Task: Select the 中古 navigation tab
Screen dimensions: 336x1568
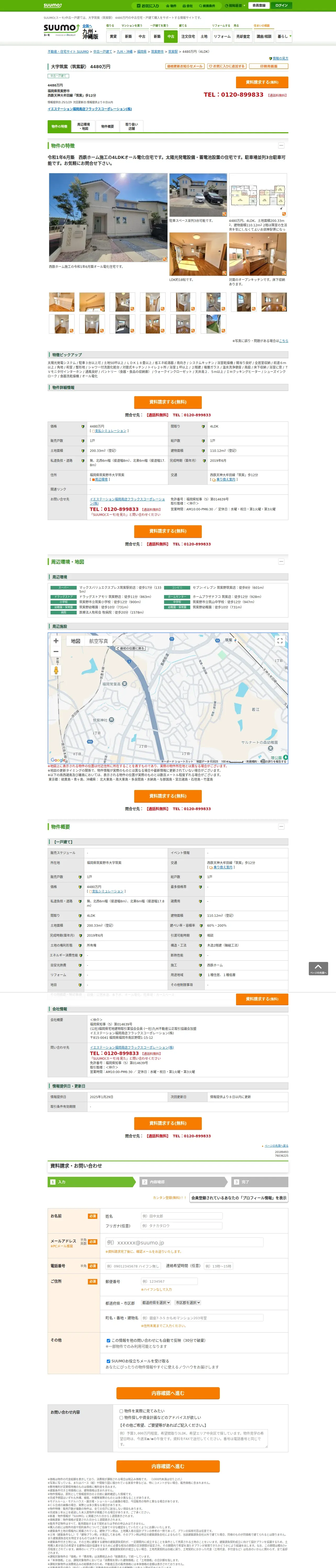Action: [171, 37]
